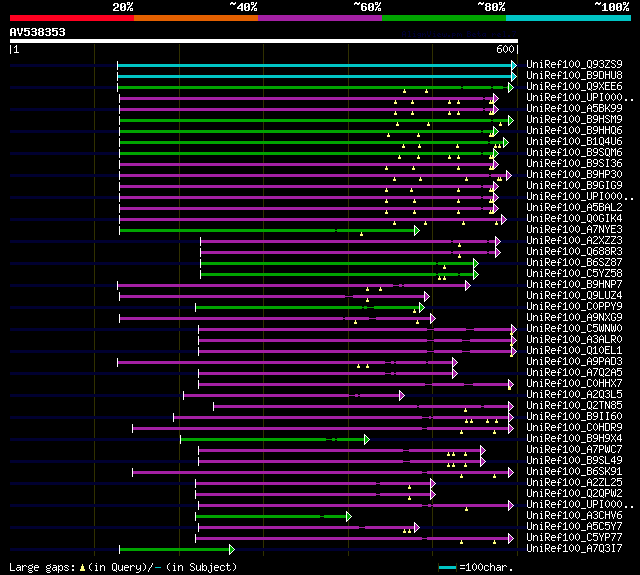
Task: Click the purple ~60% identity legend segment
Action: (x=320, y=18)
